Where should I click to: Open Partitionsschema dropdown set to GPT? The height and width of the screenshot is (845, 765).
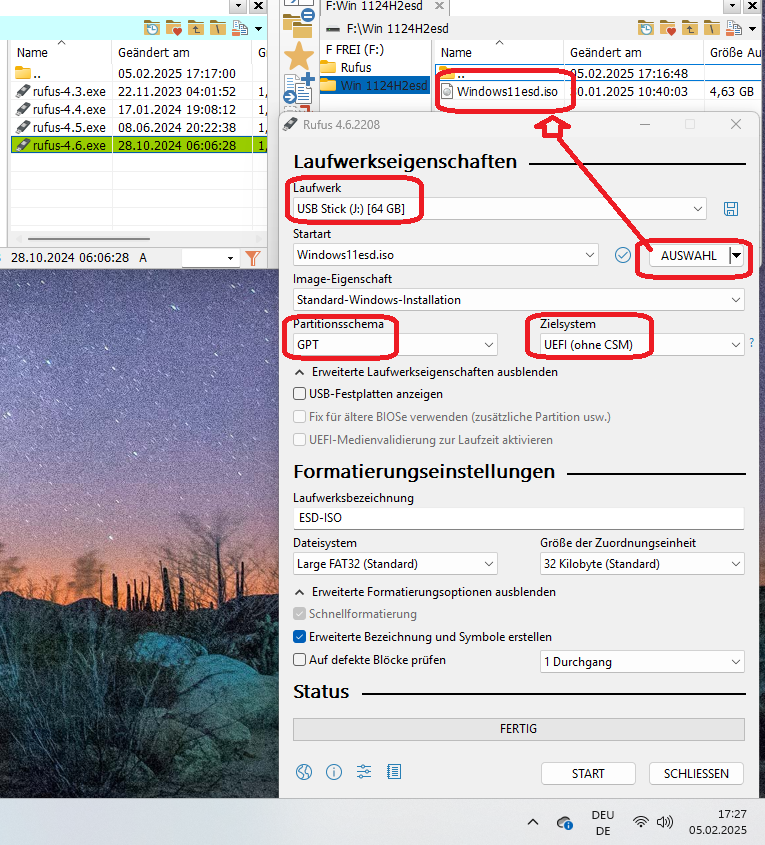395,344
